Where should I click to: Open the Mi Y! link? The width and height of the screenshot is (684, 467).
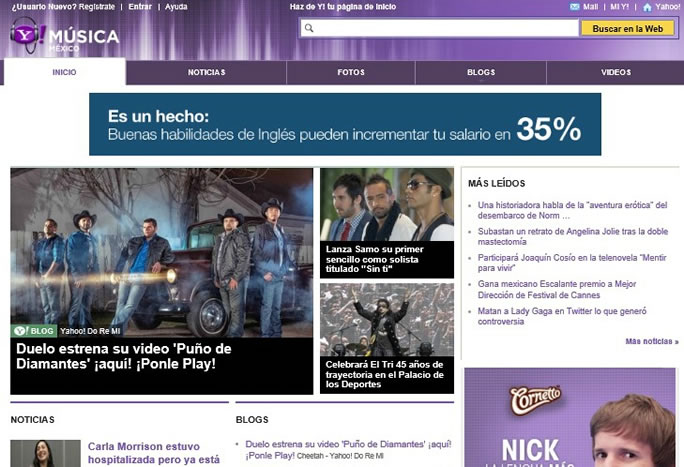619,7
